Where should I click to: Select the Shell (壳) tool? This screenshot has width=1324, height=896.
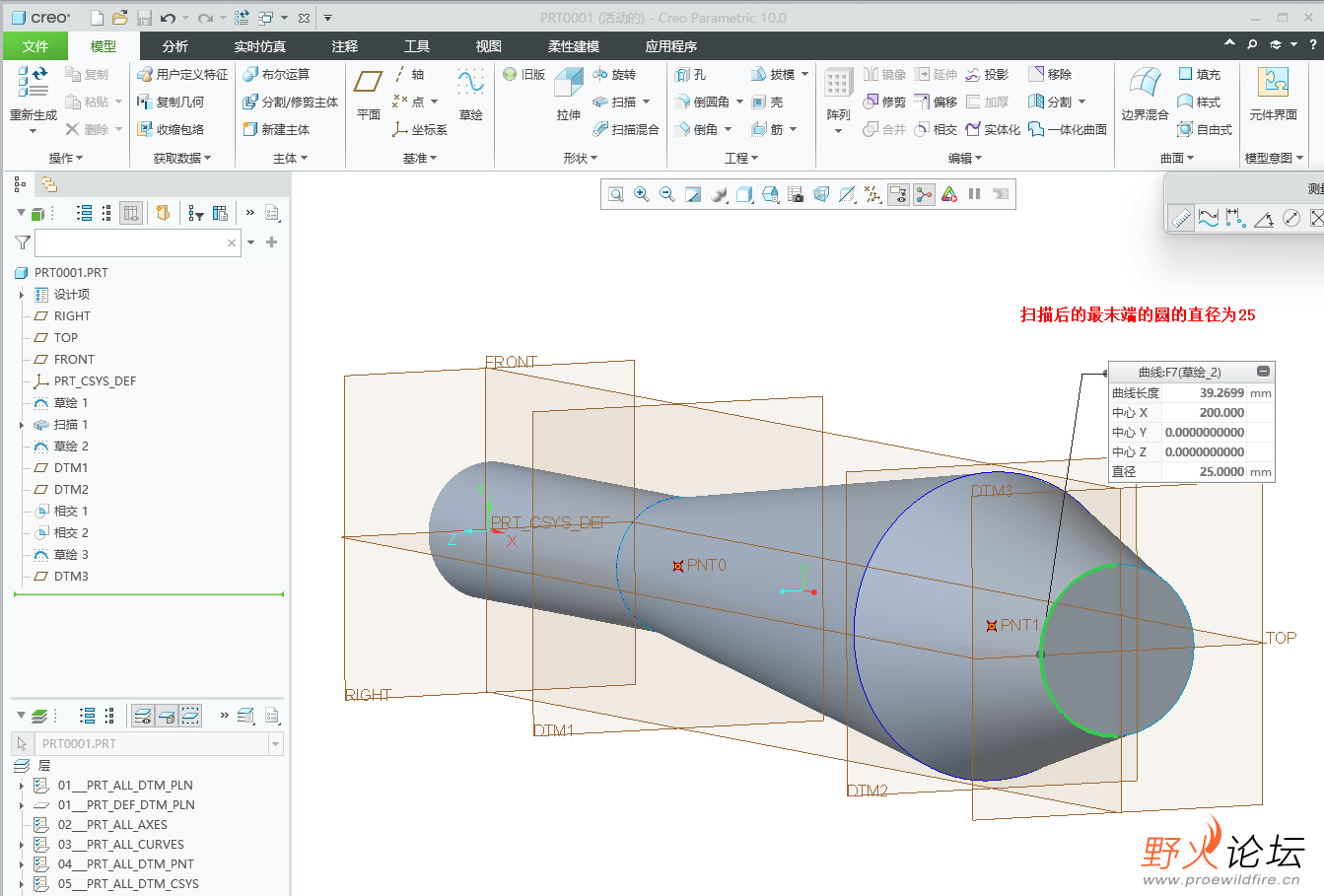pos(767,102)
